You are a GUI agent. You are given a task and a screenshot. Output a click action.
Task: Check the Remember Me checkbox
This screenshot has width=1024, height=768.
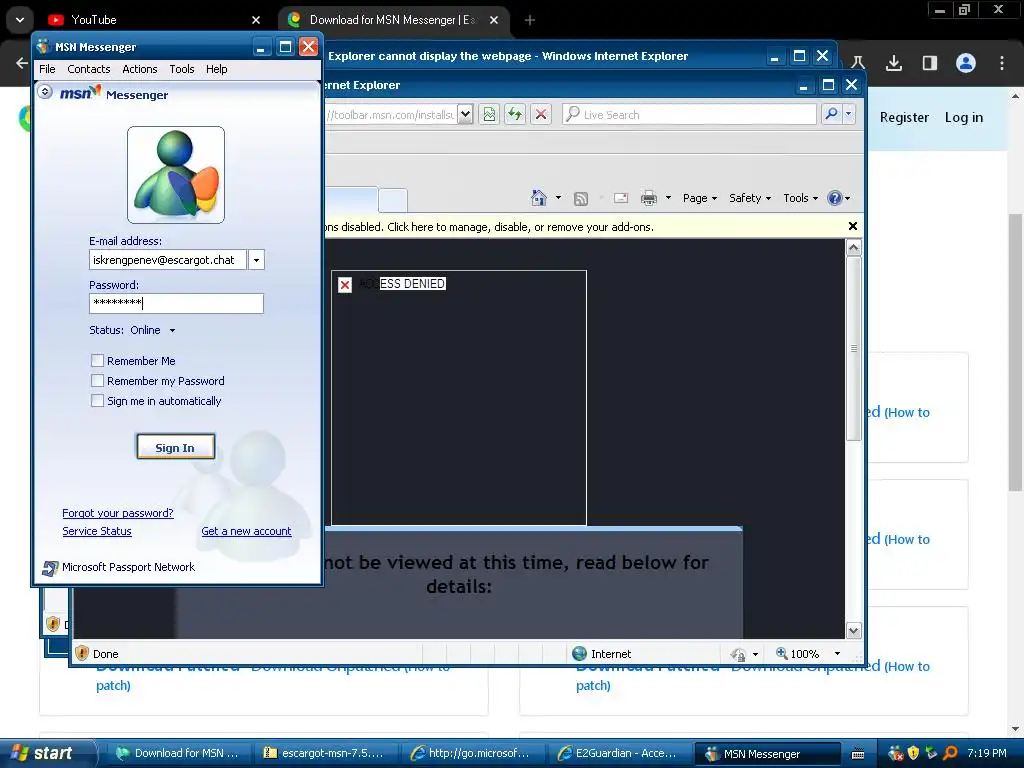[x=97, y=360]
